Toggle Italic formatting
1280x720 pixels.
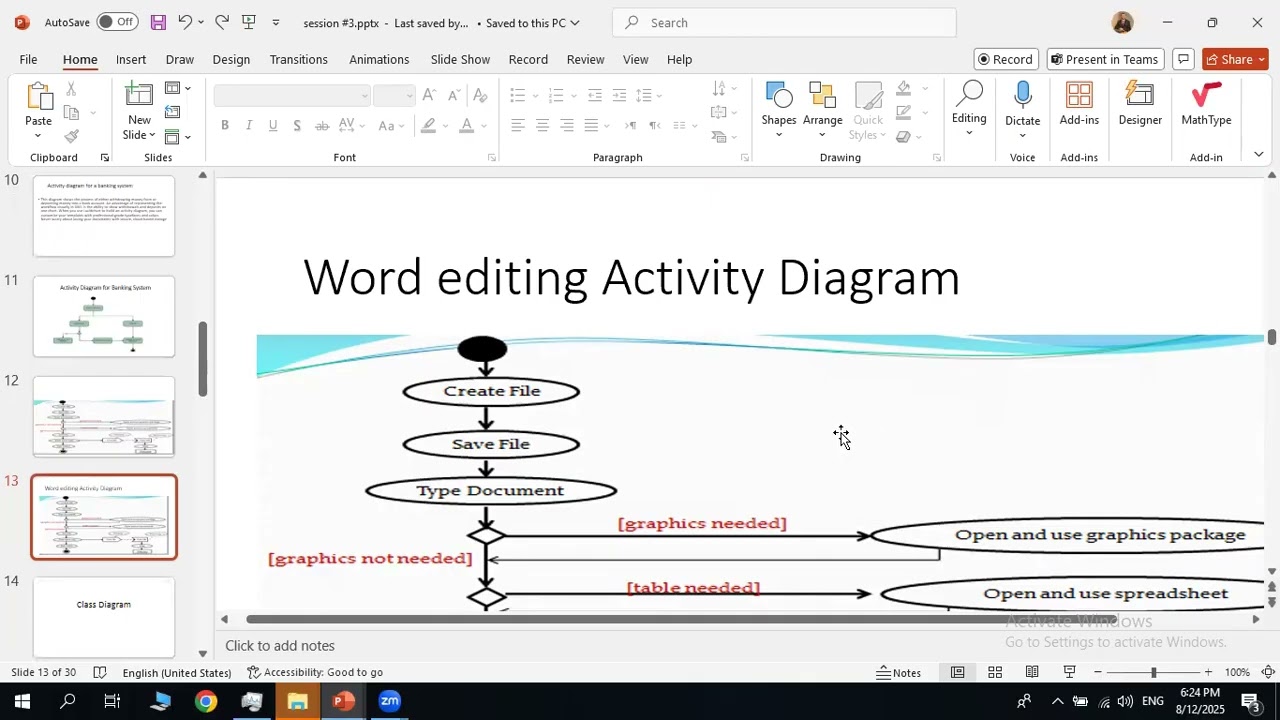tap(249, 125)
